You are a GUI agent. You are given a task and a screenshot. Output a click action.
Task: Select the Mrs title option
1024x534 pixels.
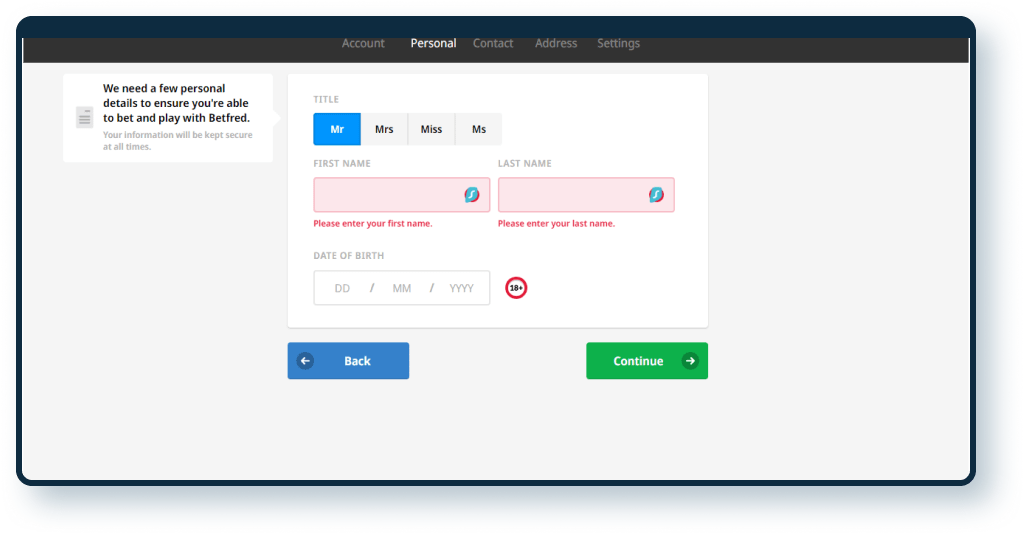(x=384, y=129)
